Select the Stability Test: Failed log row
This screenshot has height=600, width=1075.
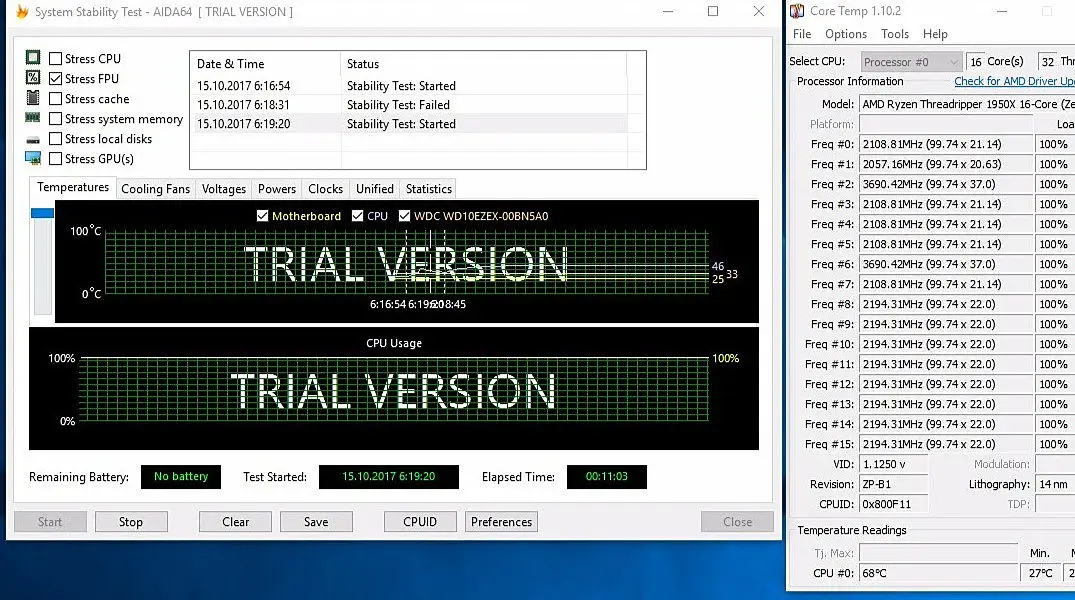click(398, 105)
